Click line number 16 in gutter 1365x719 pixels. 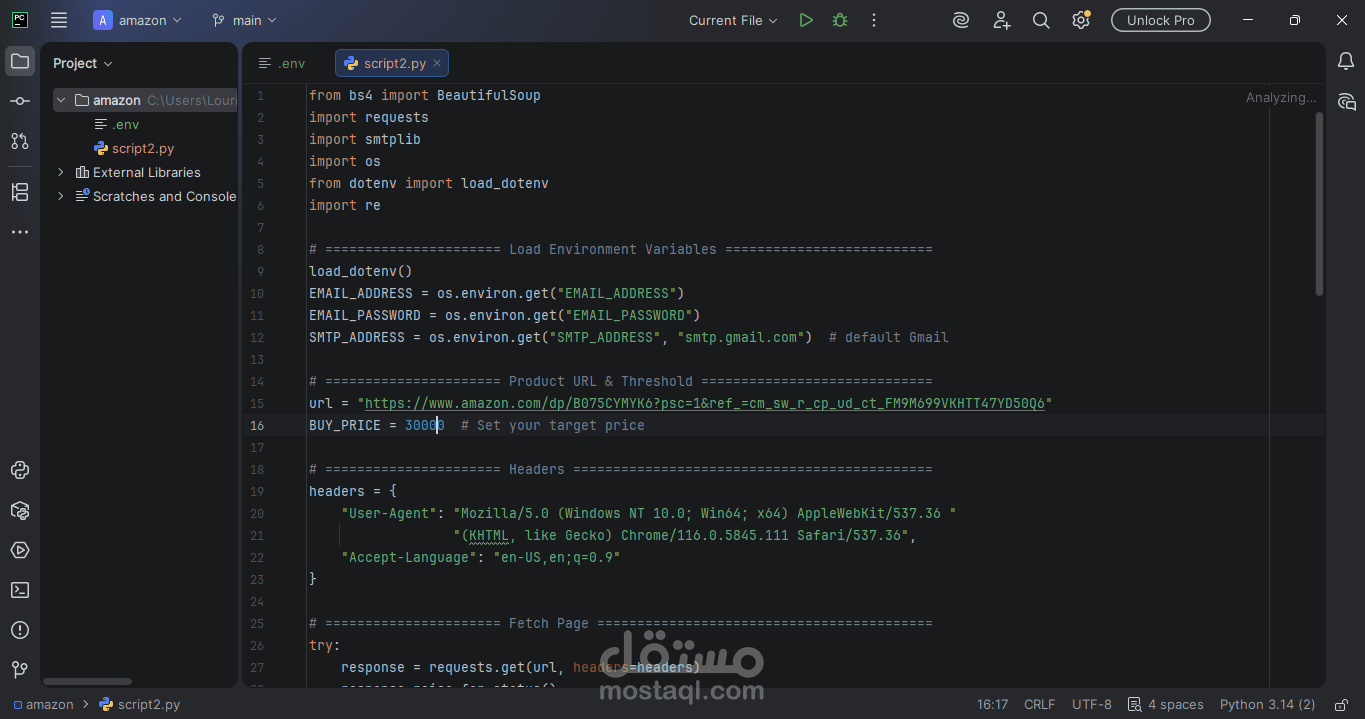[258, 425]
